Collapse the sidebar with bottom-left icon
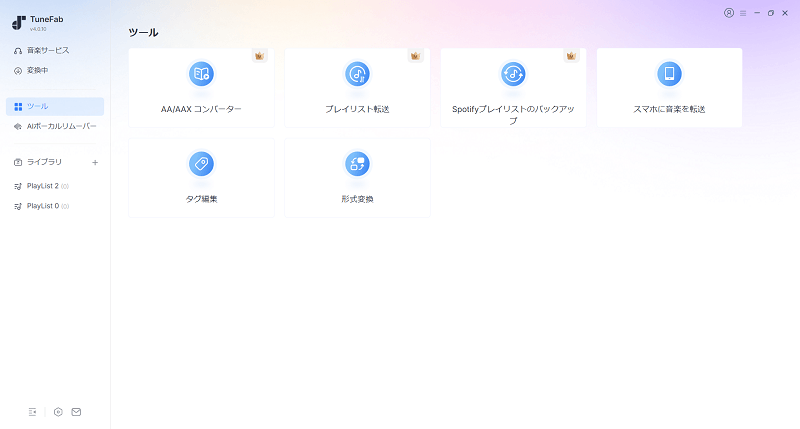The width and height of the screenshot is (800, 429). tap(32, 412)
